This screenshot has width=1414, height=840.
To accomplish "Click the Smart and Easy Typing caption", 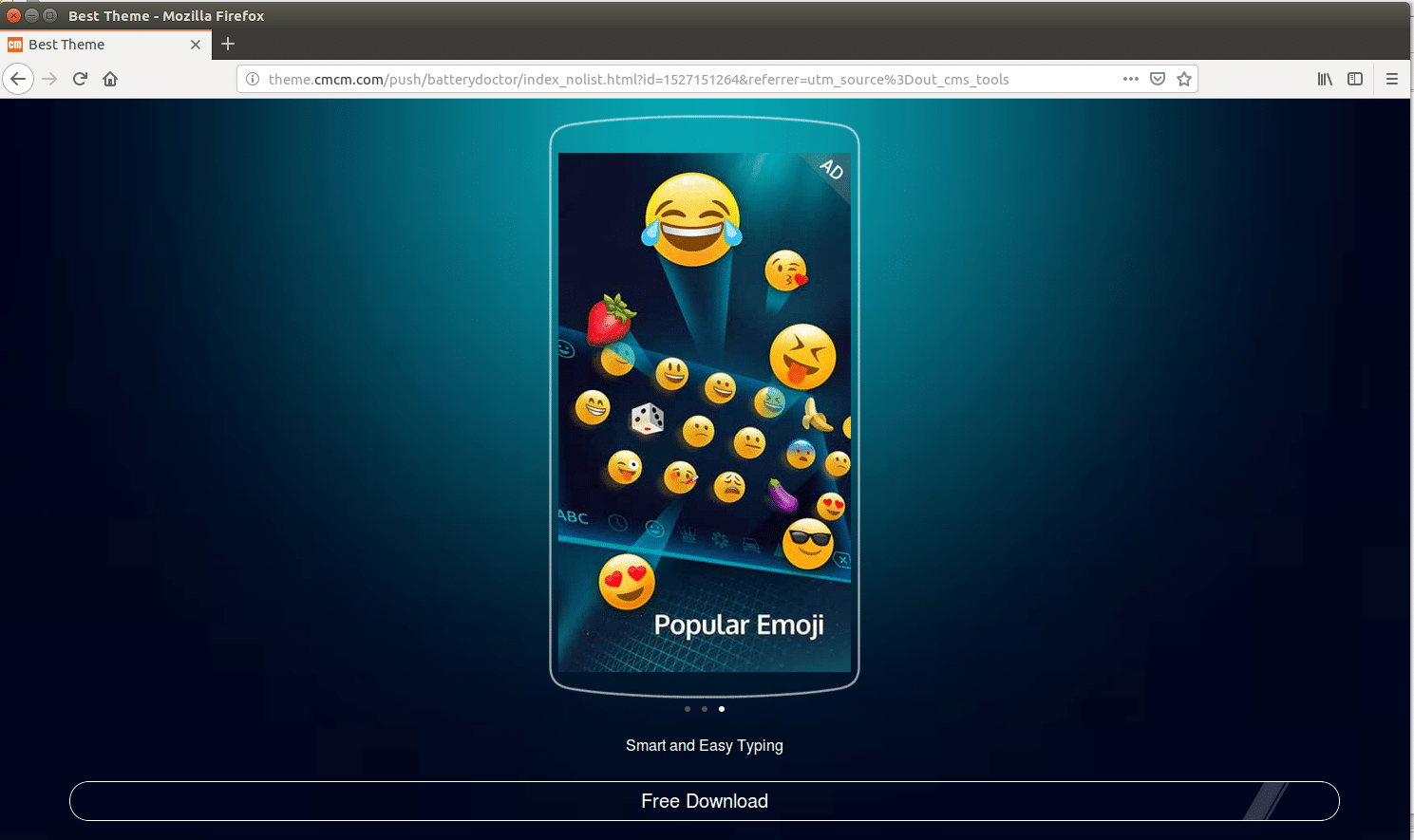I will click(705, 746).
